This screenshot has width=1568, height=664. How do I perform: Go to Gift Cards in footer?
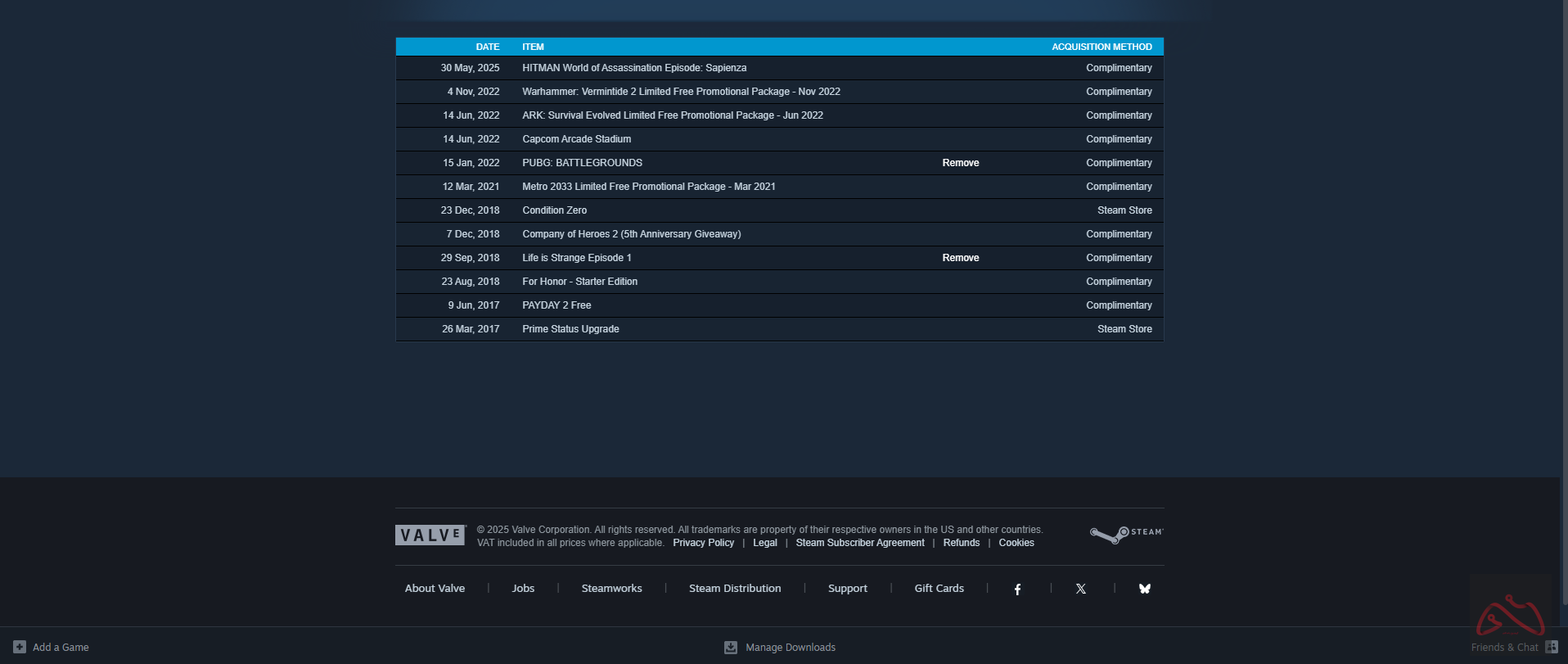click(939, 589)
